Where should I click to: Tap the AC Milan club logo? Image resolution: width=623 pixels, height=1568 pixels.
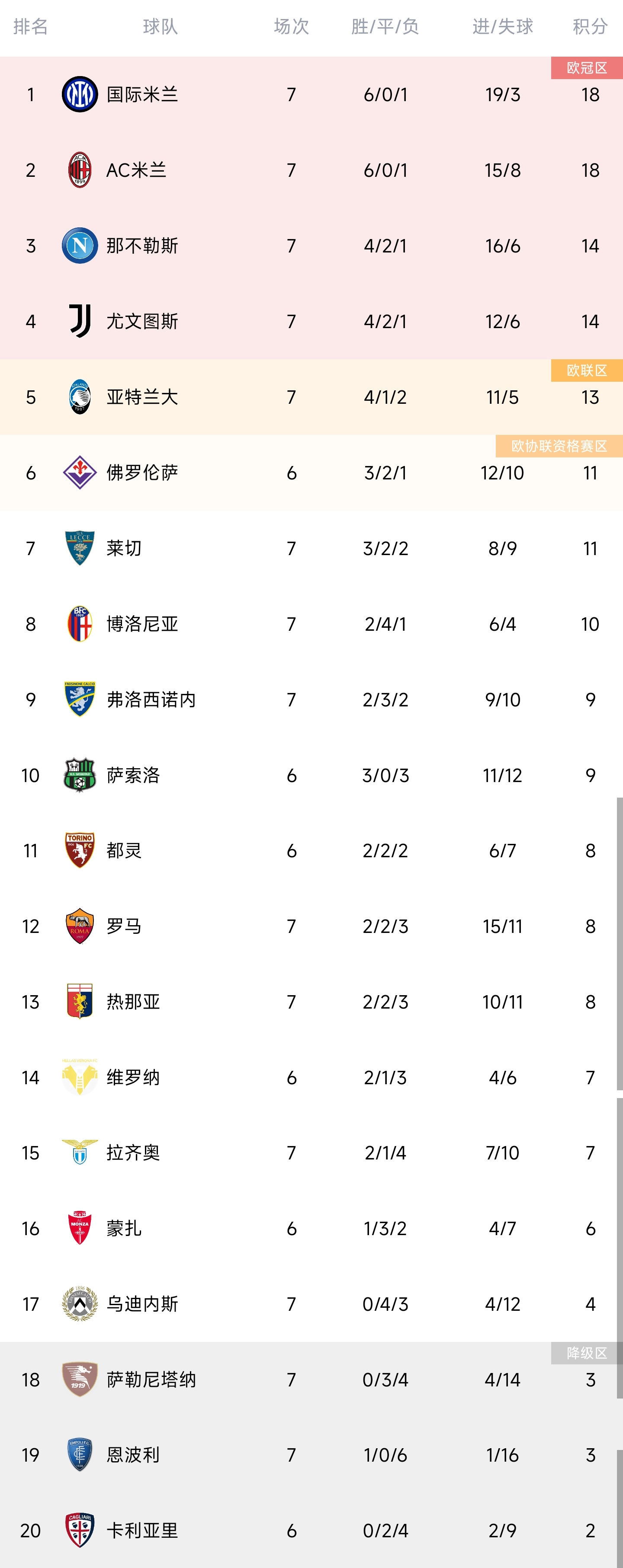80,170
